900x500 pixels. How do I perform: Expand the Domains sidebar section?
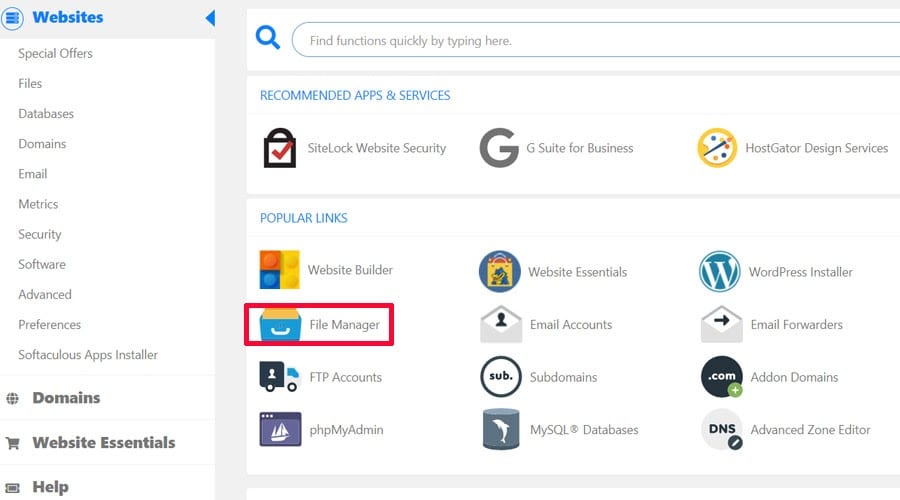click(66, 398)
